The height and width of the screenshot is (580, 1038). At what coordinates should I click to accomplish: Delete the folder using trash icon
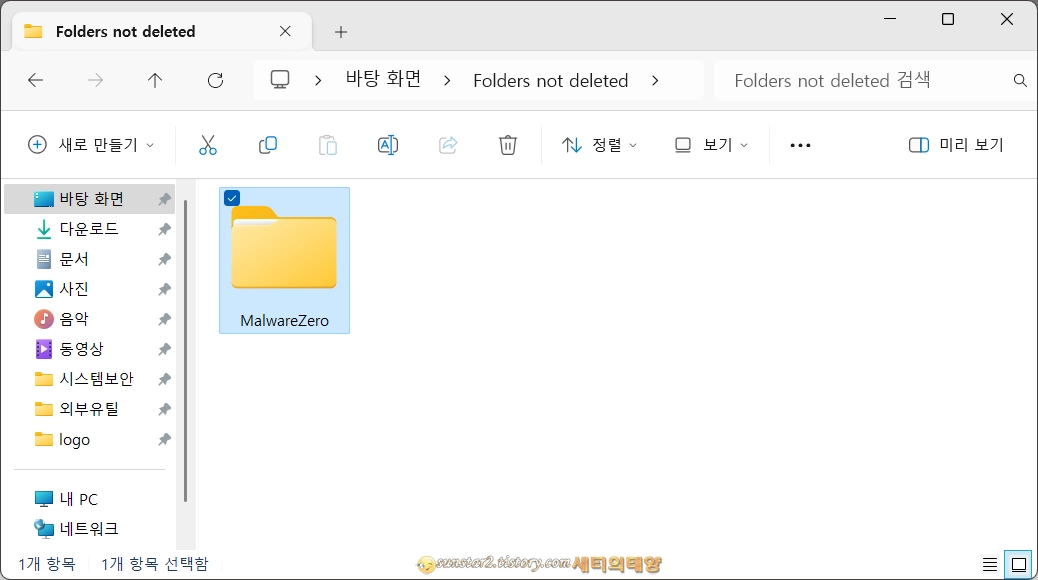point(508,144)
